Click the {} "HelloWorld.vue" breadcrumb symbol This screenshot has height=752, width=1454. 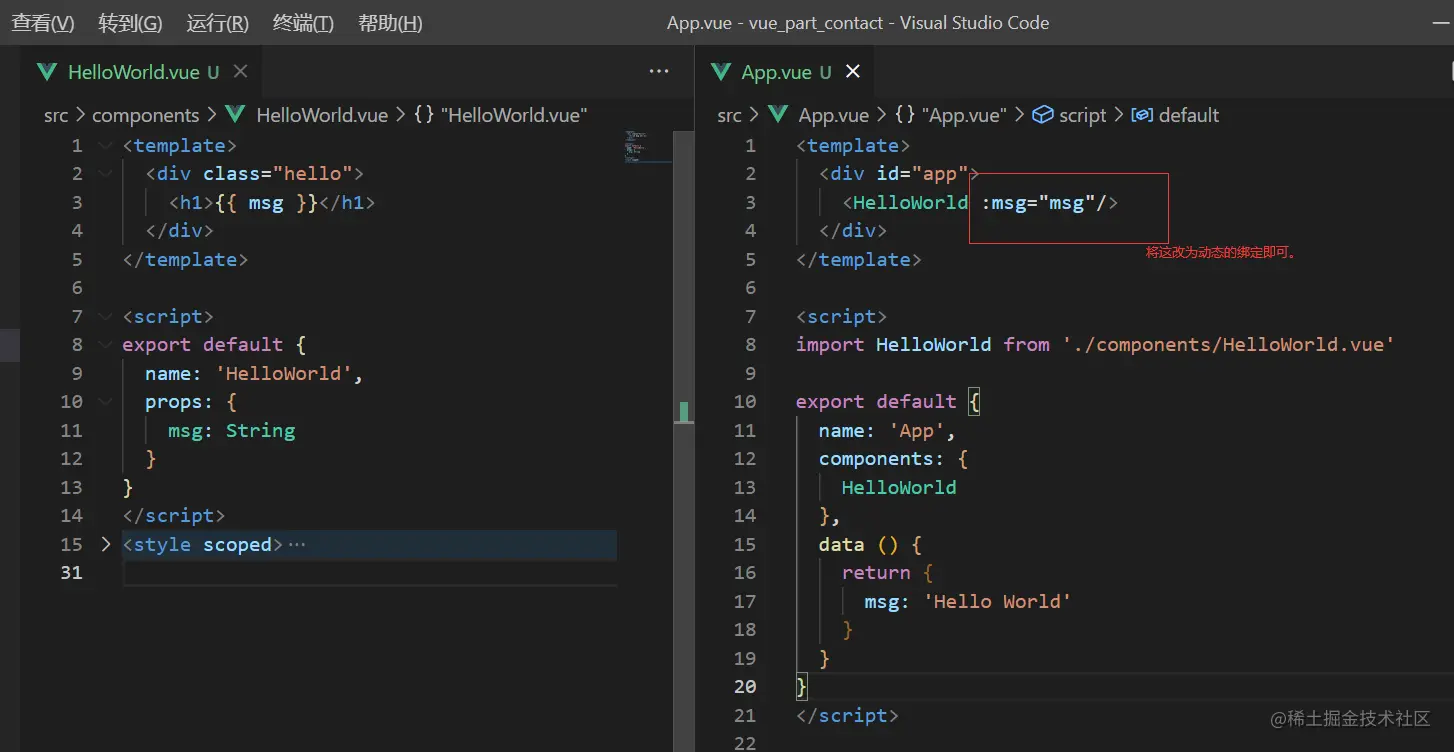[x=500, y=115]
